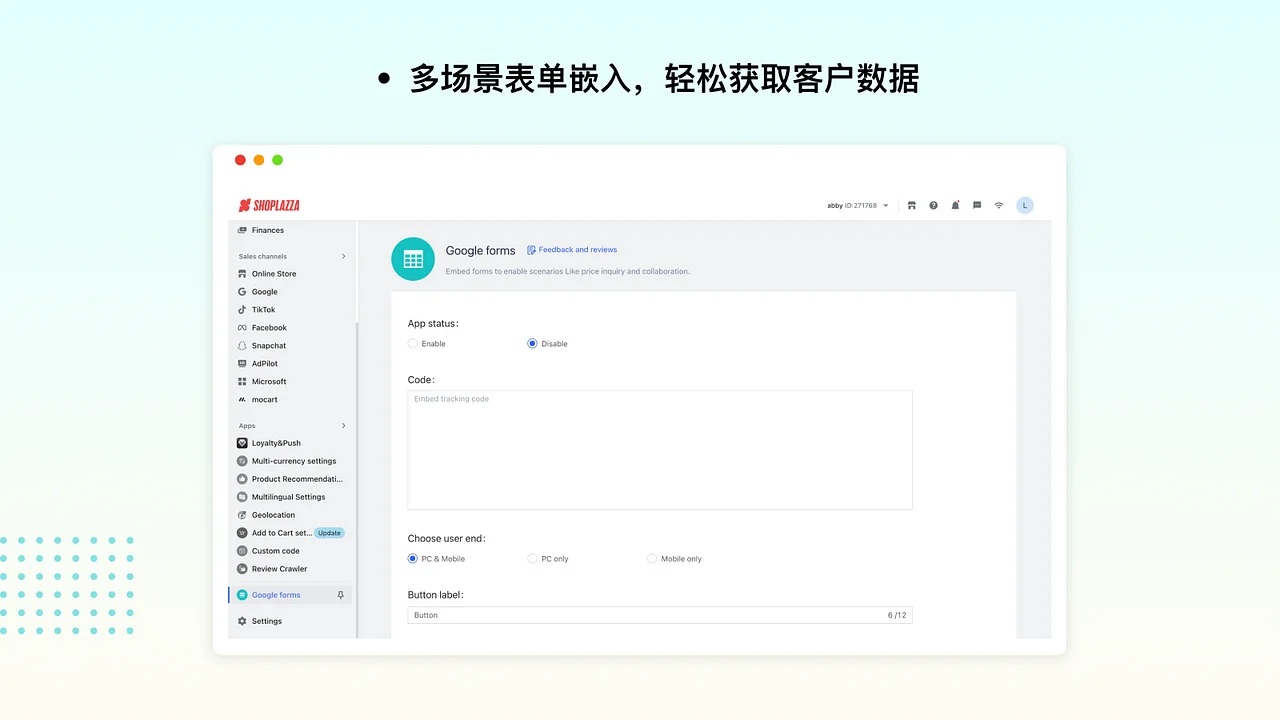Click the AdPilot label in sidebar
This screenshot has height=720, width=1280.
coord(265,364)
